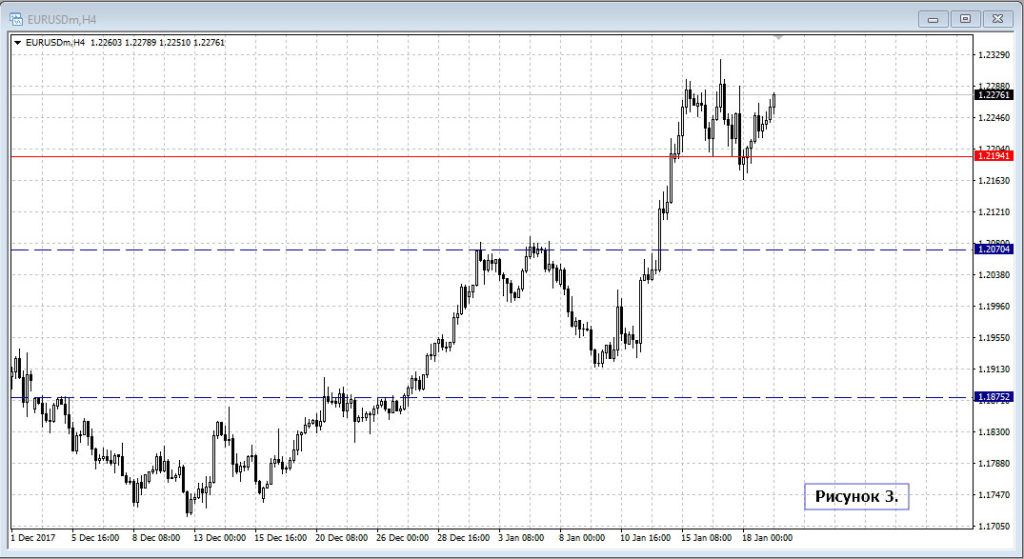Click the EURUSDm,H4 title bar text
This screenshot has height=559, width=1024.
60,17
